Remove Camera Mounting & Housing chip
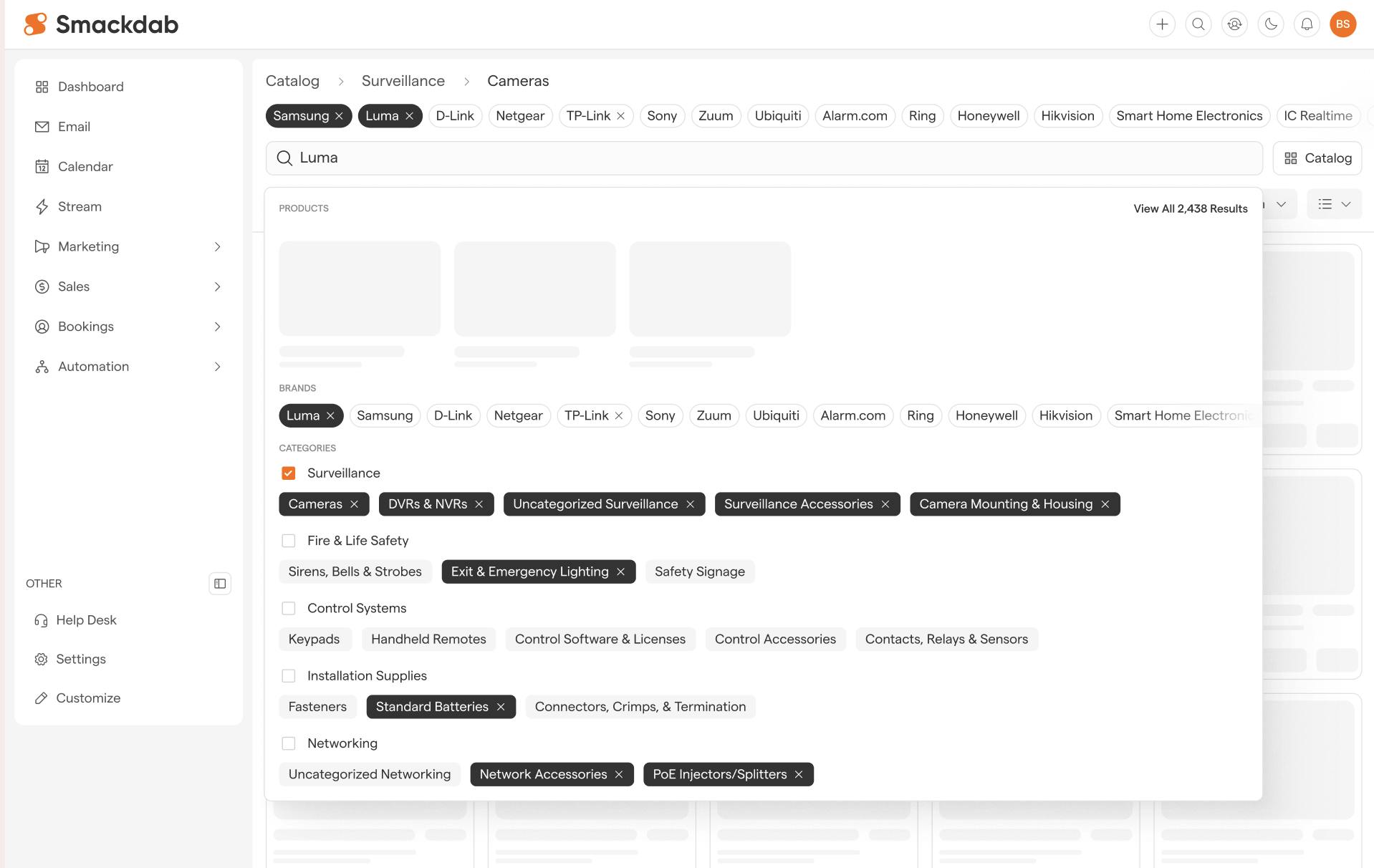The image size is (1374, 868). pos(1105,505)
